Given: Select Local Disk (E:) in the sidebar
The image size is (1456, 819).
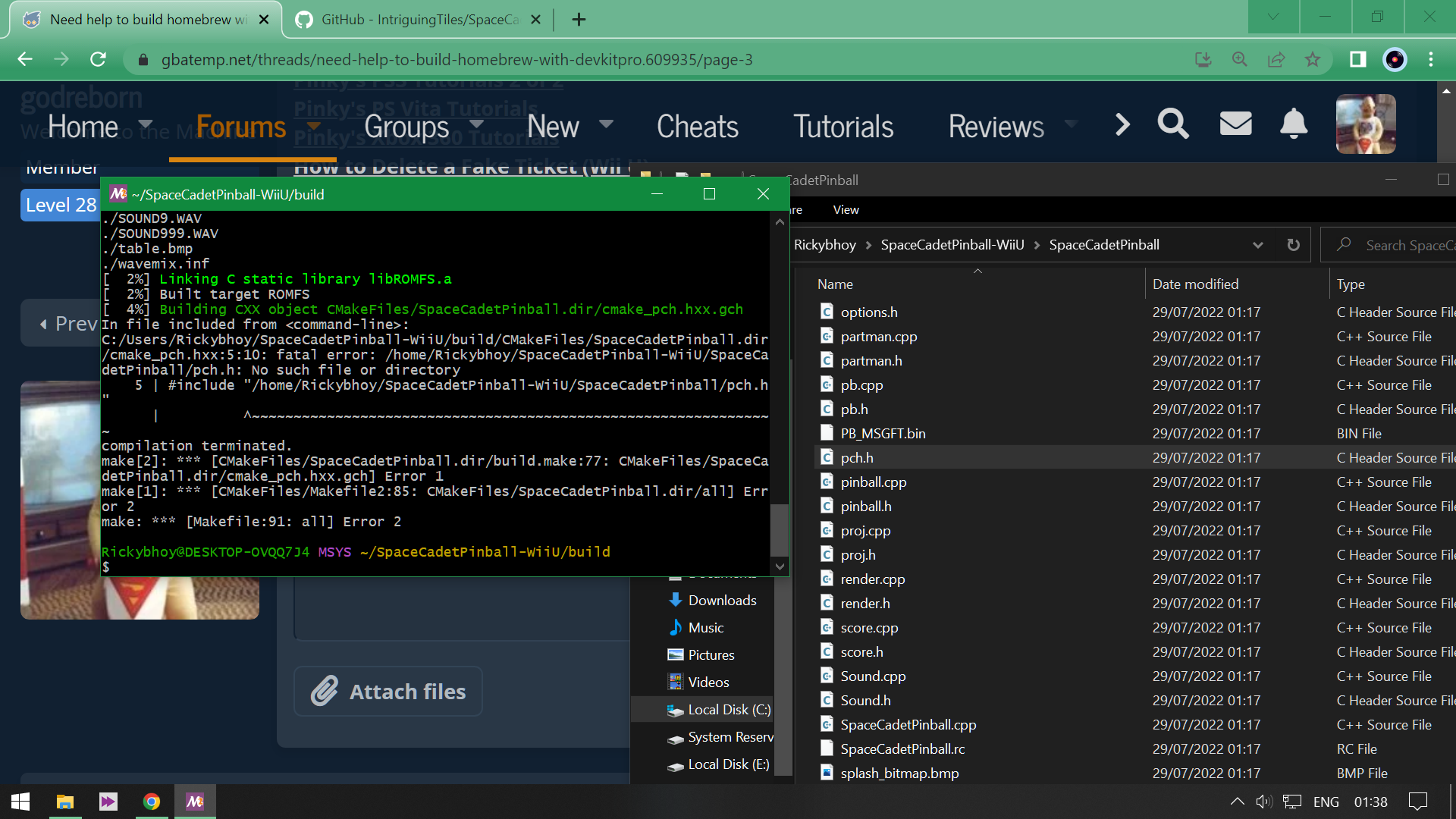Looking at the screenshot, I should [x=718, y=764].
